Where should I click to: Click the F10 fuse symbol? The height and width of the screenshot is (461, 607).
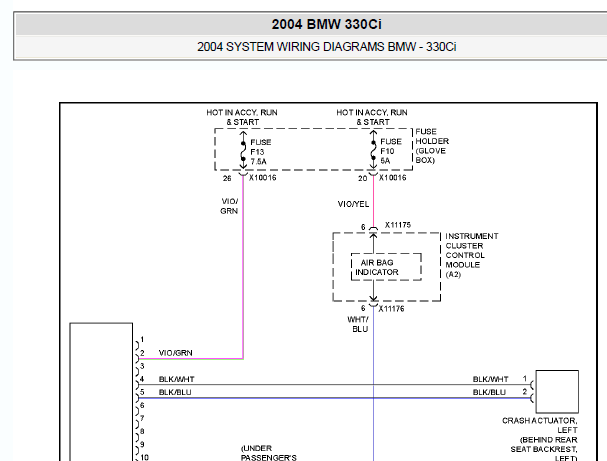[373, 150]
